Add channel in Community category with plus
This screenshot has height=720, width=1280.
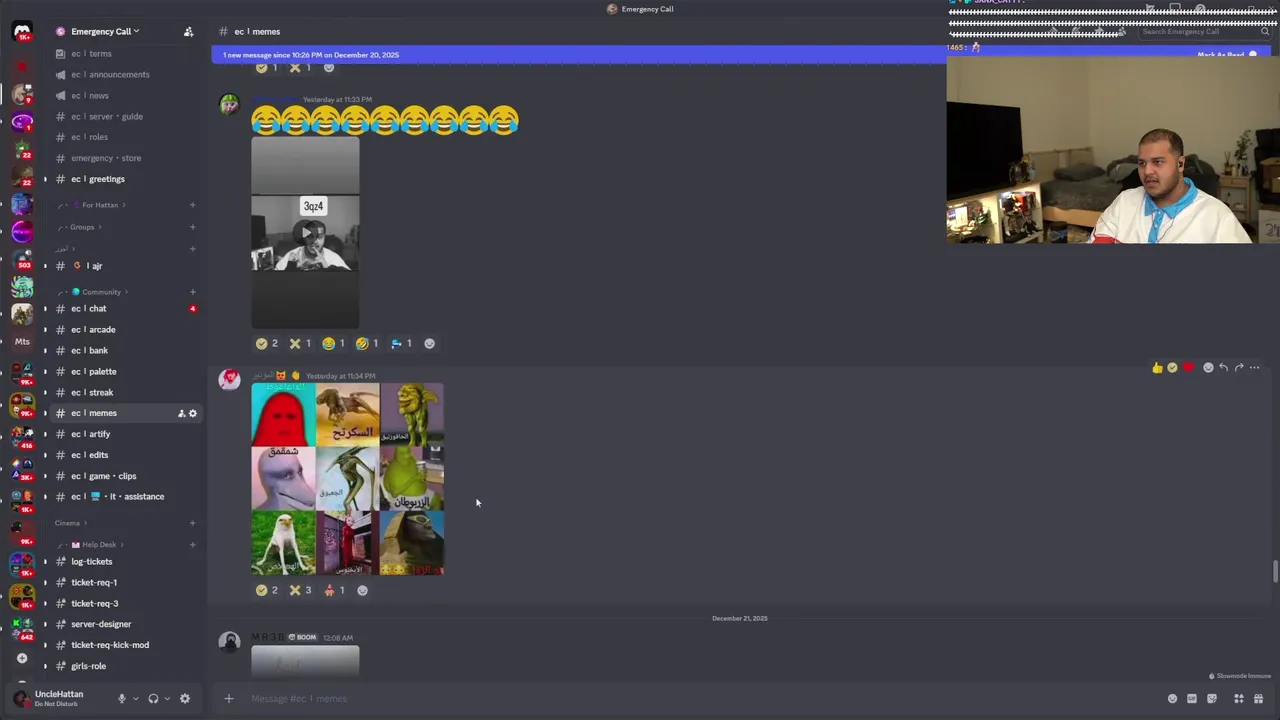pyautogui.click(x=192, y=292)
